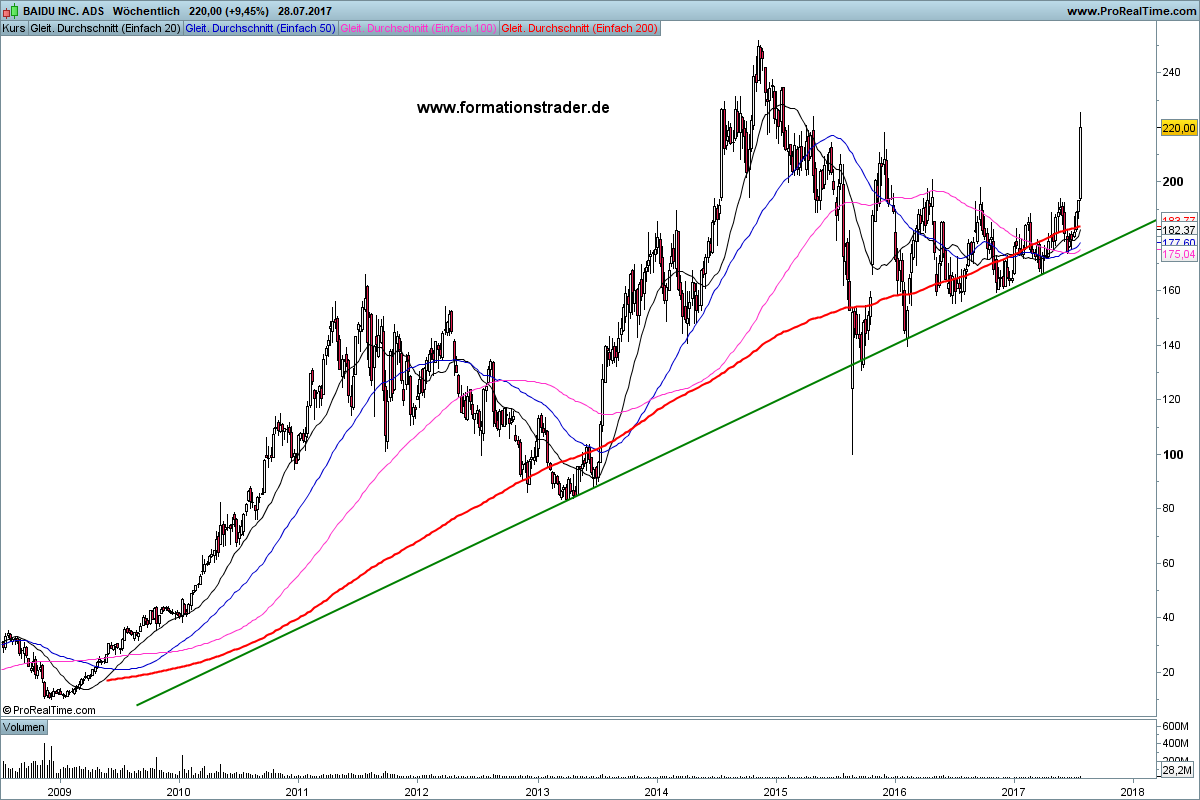Click the 28,2M volume value label

pos(1177,770)
